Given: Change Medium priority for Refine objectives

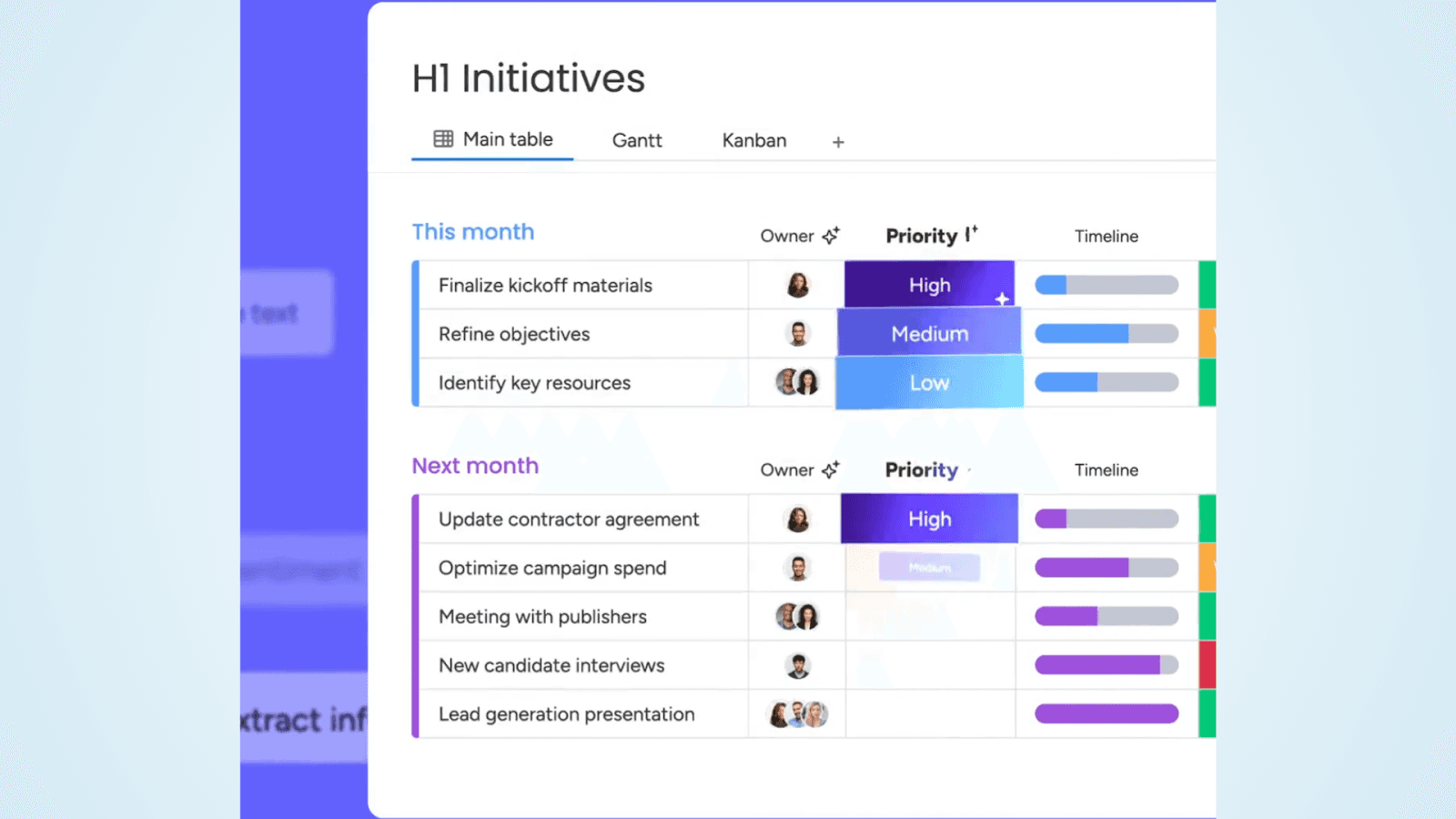Looking at the screenshot, I should pos(929,333).
